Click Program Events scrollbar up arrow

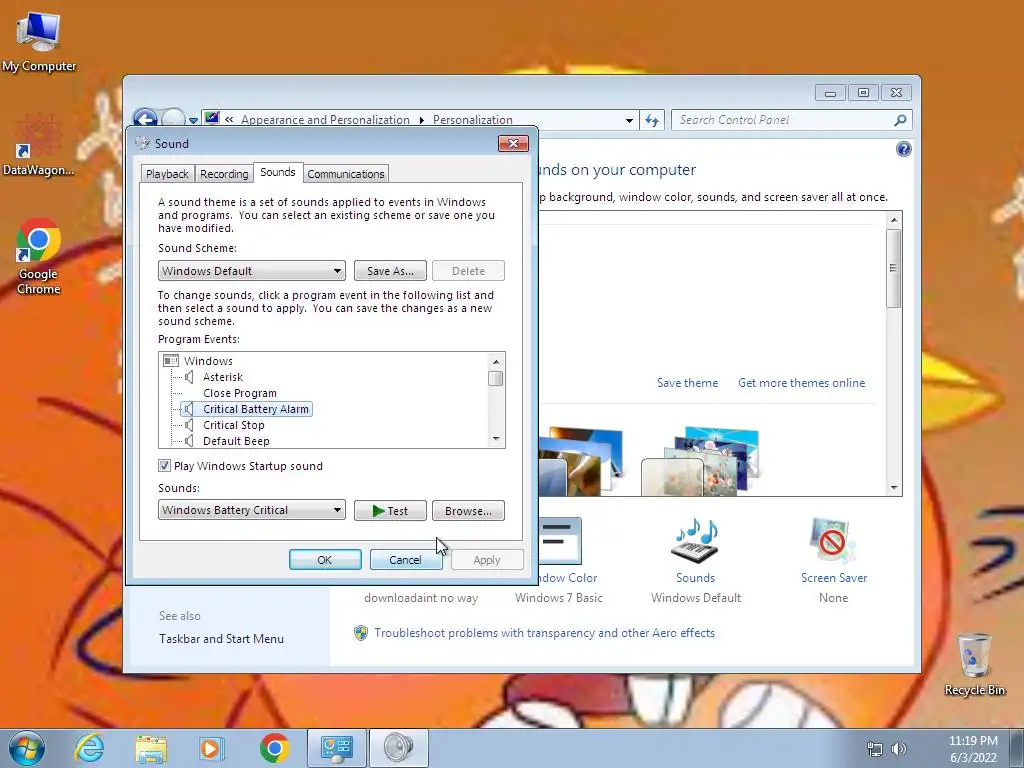pos(496,361)
